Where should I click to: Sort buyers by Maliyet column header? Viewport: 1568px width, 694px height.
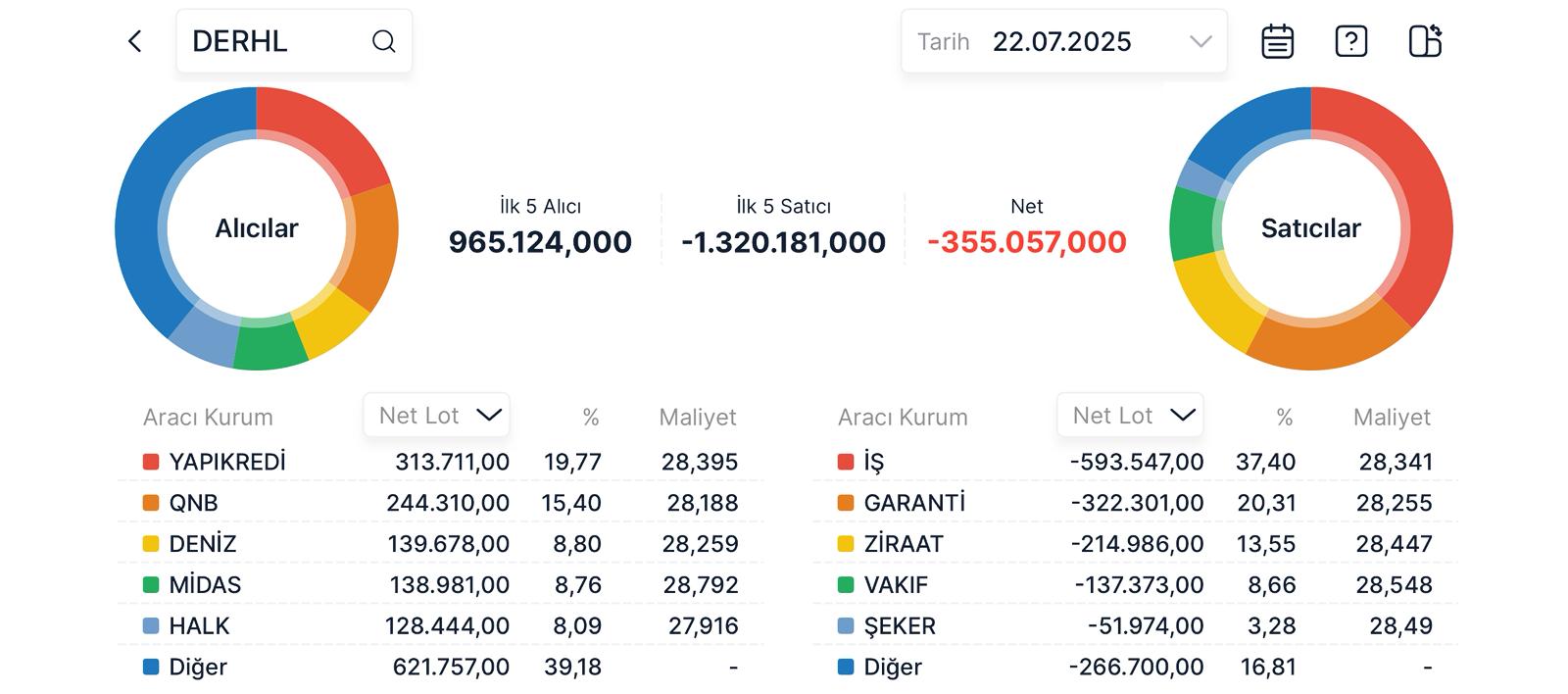pos(697,418)
